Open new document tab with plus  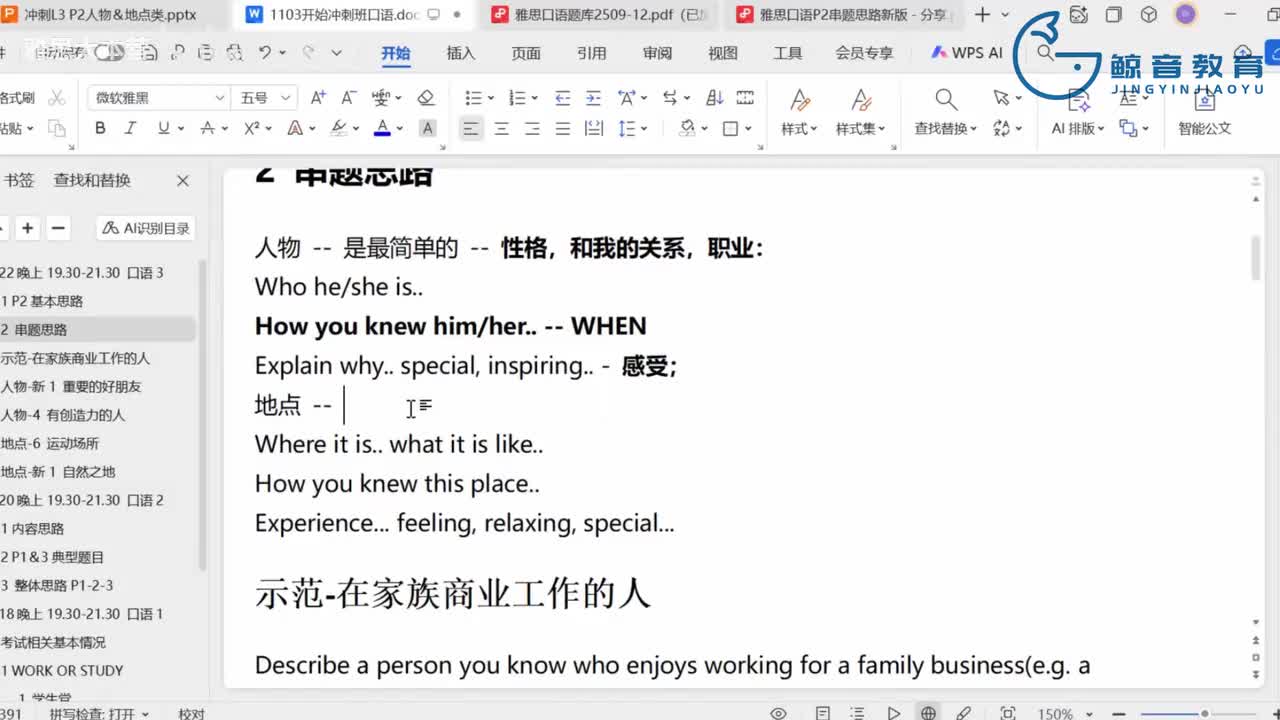click(x=982, y=15)
